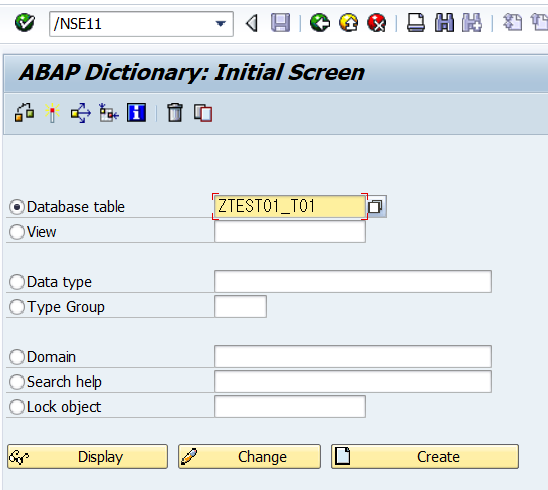The width and height of the screenshot is (548, 490).
Task: Click the First Page icon
Action: [x=512, y=22]
